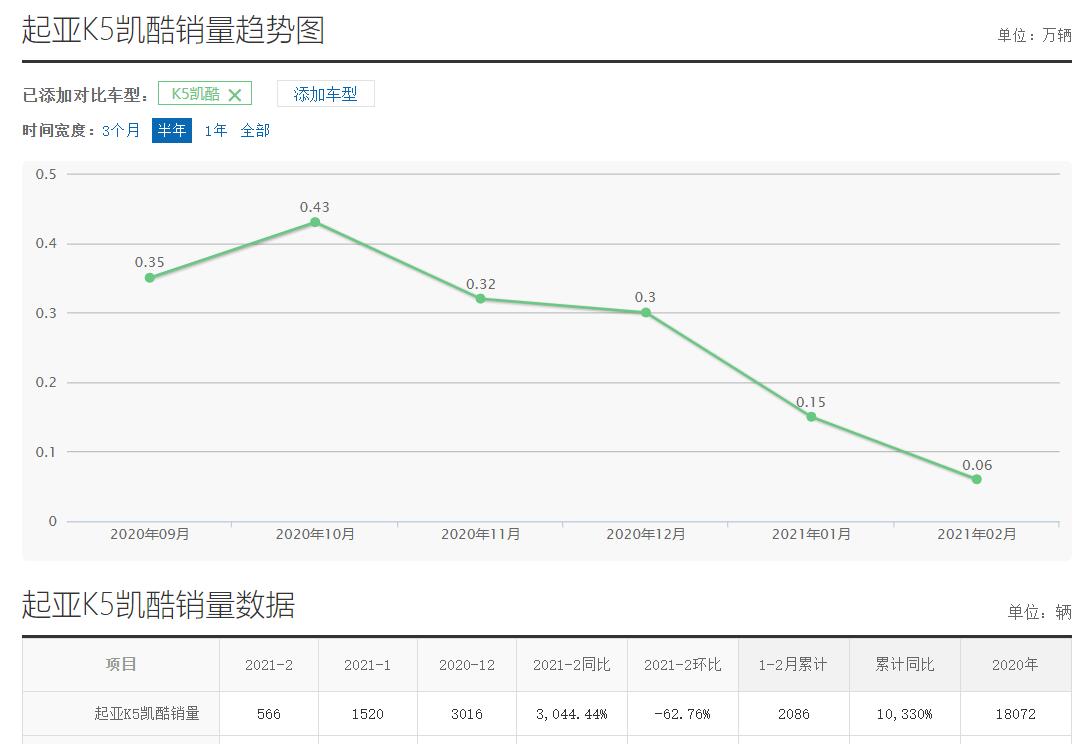Click the 0.06 data point for 2021年02月
The image size is (1081, 744).
click(x=977, y=479)
